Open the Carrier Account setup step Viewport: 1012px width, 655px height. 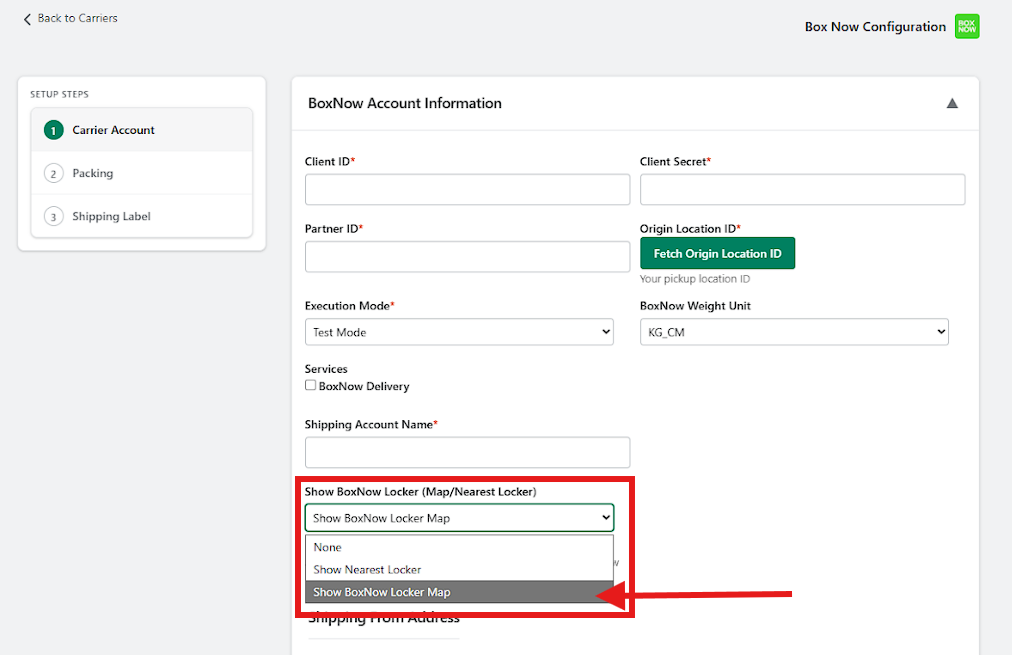[x=113, y=131]
